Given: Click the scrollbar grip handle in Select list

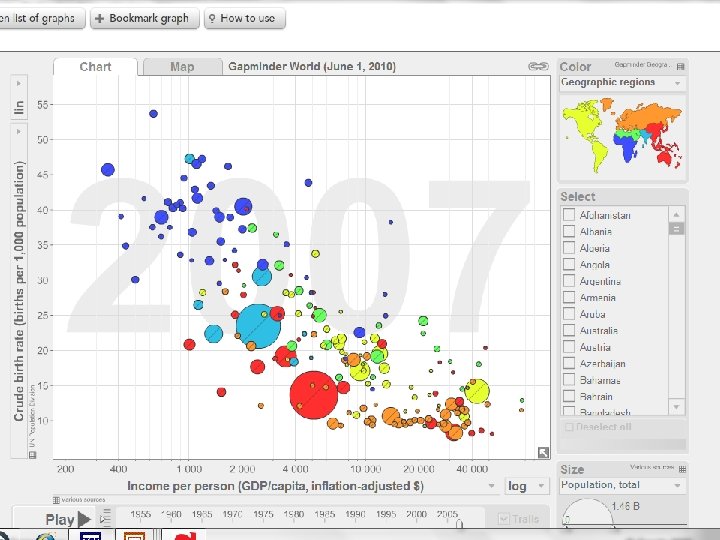Looking at the screenshot, I should coord(676,229).
